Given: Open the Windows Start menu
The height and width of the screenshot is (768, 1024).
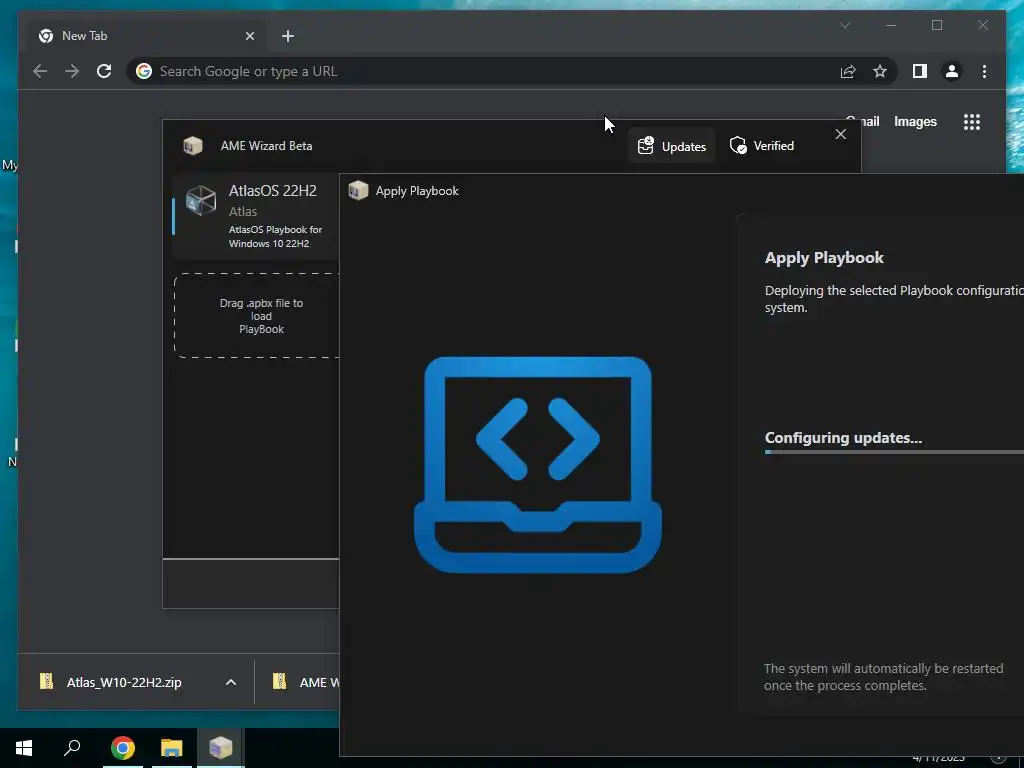Looking at the screenshot, I should 24,748.
